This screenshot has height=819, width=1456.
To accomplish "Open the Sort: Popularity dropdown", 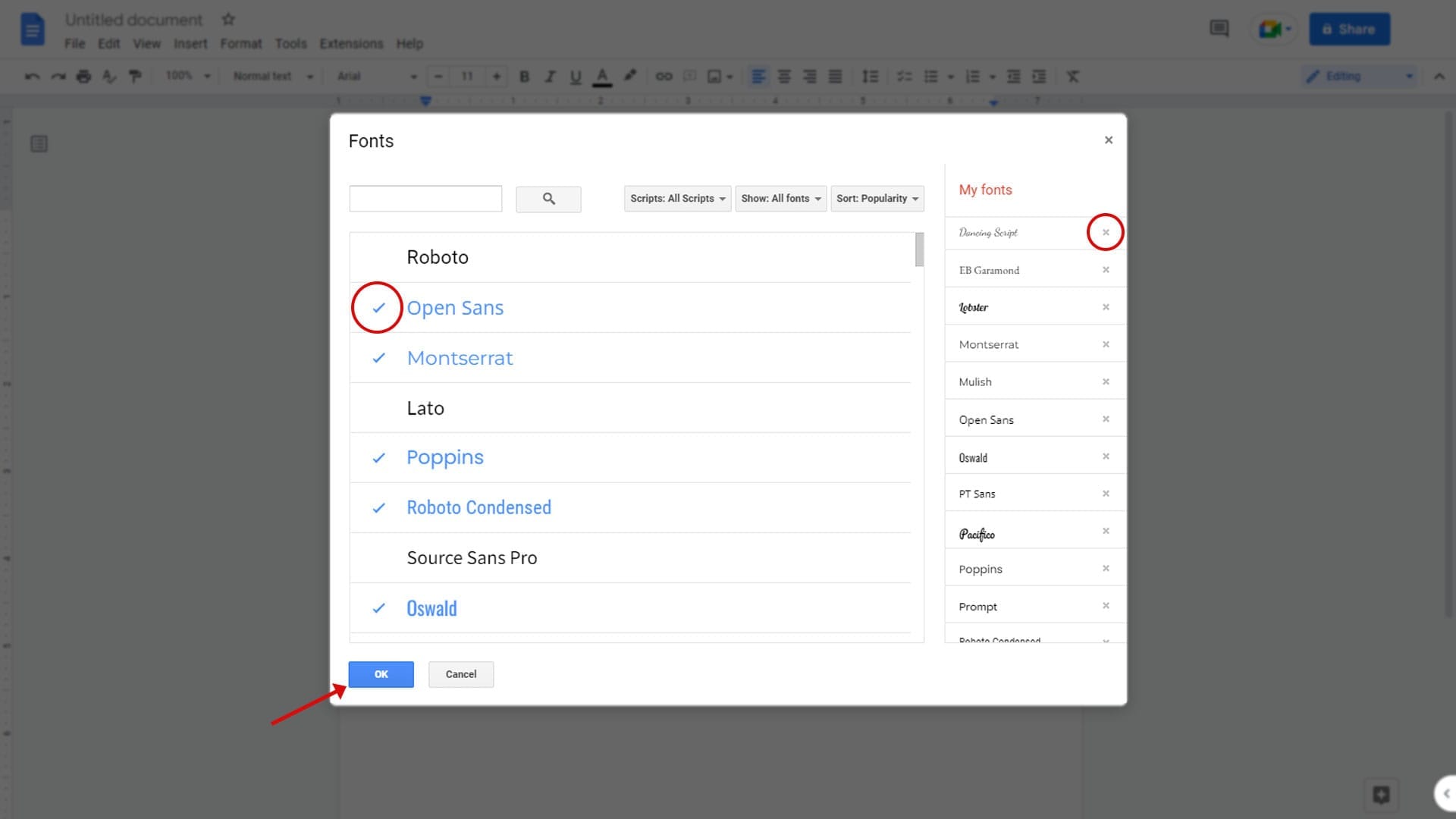I will [x=877, y=199].
